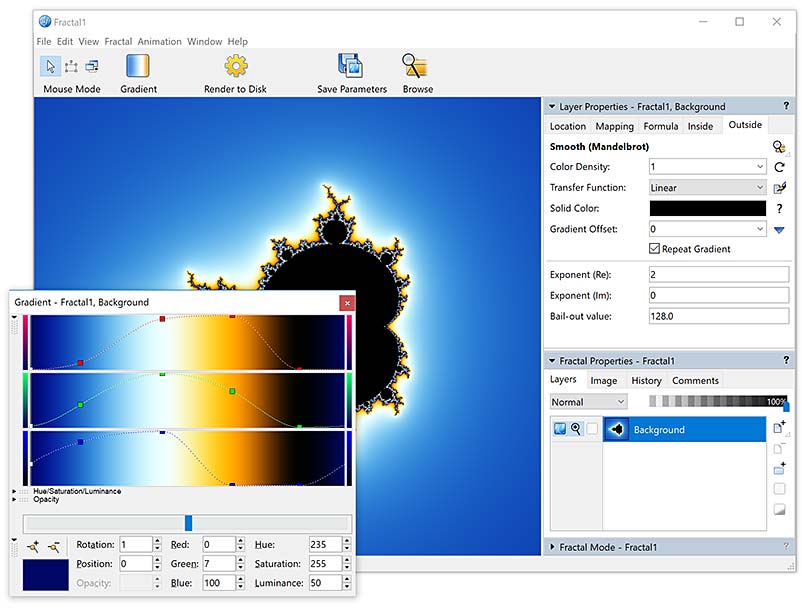Open the File menu
The height and width of the screenshot is (608, 802).
[43, 41]
